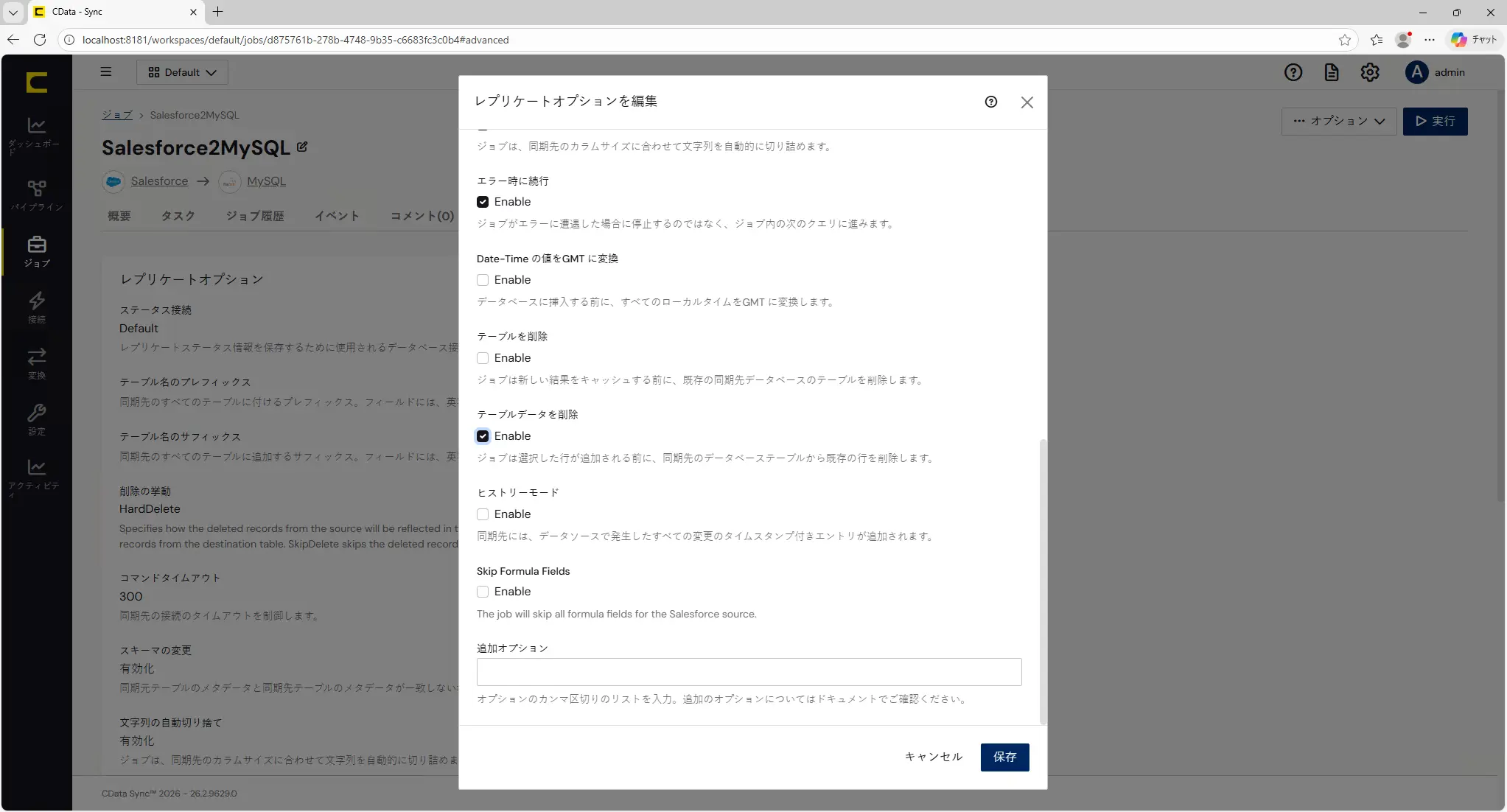Screen dimensions: 1507x812
Task: Expand the オプション dropdown button
Action: [x=1339, y=121]
